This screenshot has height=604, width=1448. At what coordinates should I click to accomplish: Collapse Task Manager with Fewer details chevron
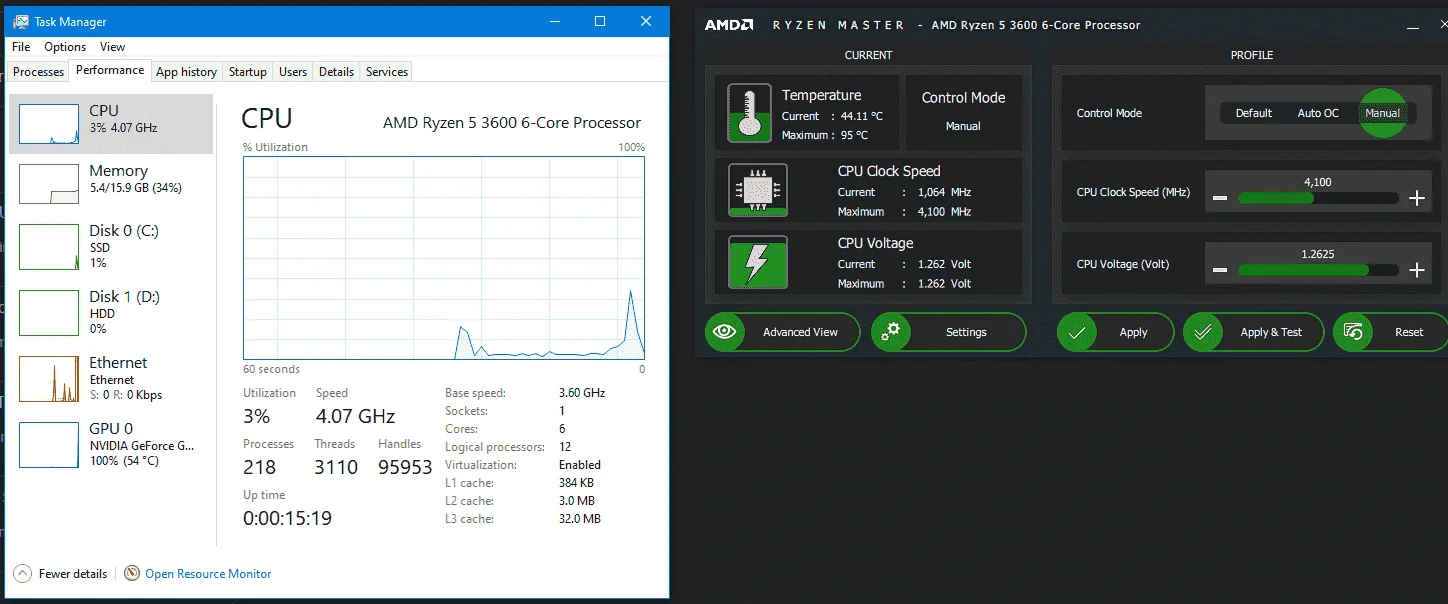22,573
